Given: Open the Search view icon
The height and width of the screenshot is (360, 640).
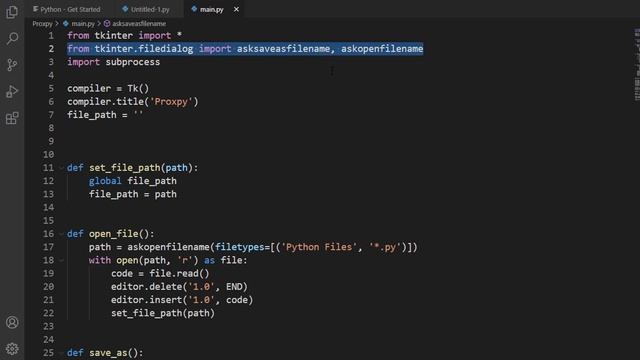Looking at the screenshot, I should point(12,39).
